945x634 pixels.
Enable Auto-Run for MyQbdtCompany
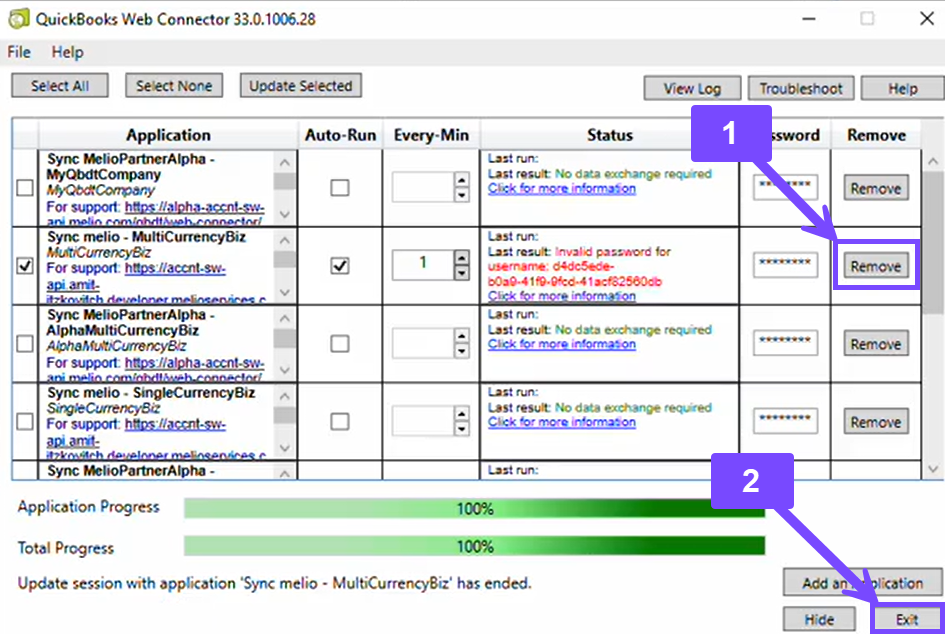click(340, 188)
